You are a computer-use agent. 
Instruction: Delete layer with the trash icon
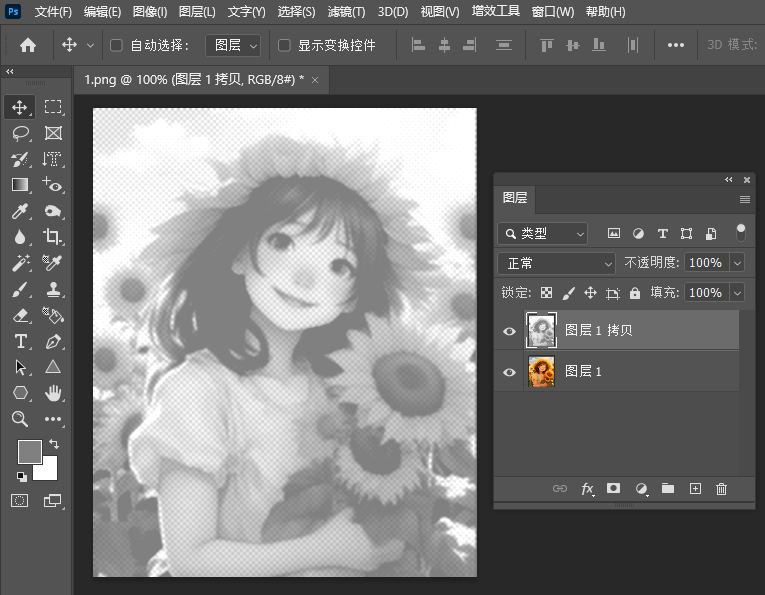point(721,489)
